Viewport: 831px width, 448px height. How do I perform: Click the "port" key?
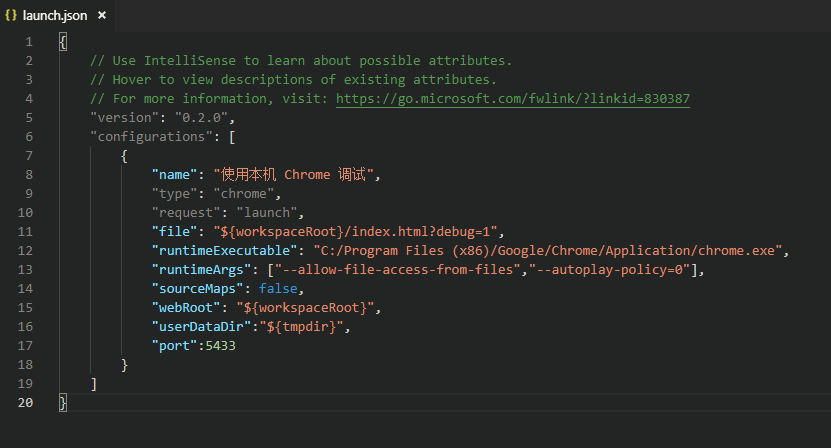174,346
